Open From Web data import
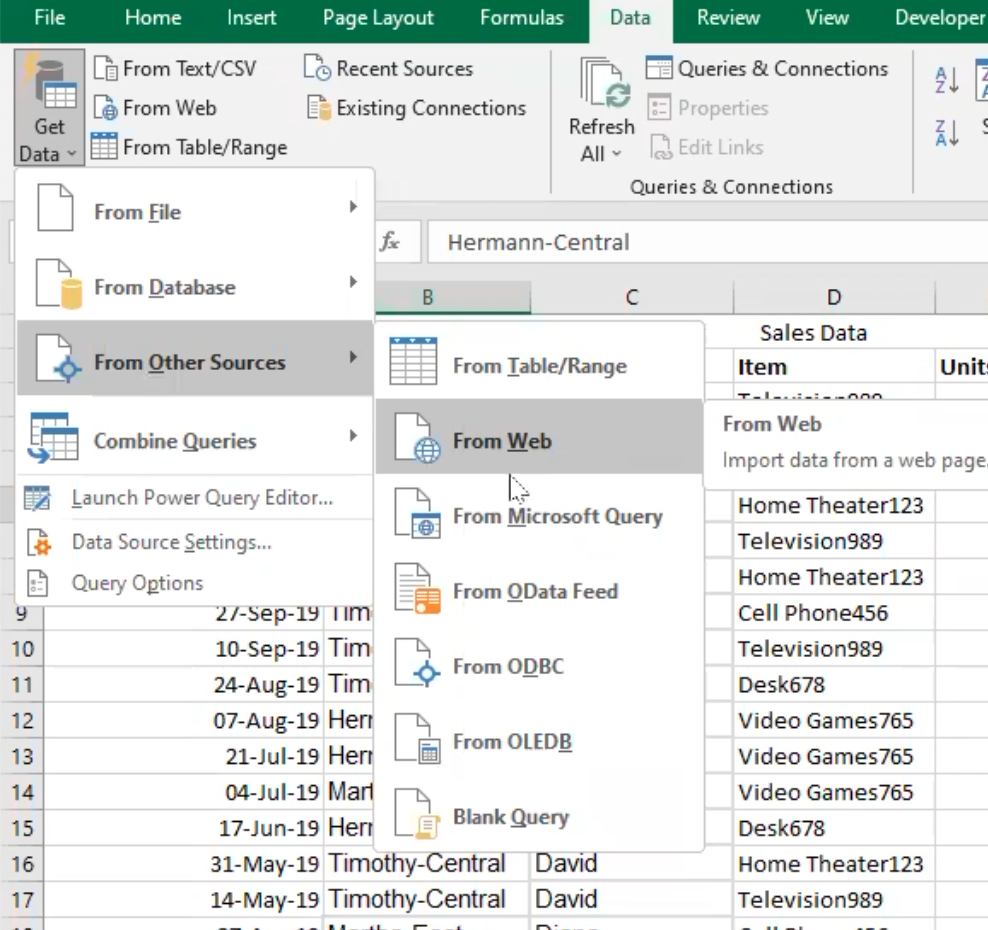 pyautogui.click(x=502, y=440)
